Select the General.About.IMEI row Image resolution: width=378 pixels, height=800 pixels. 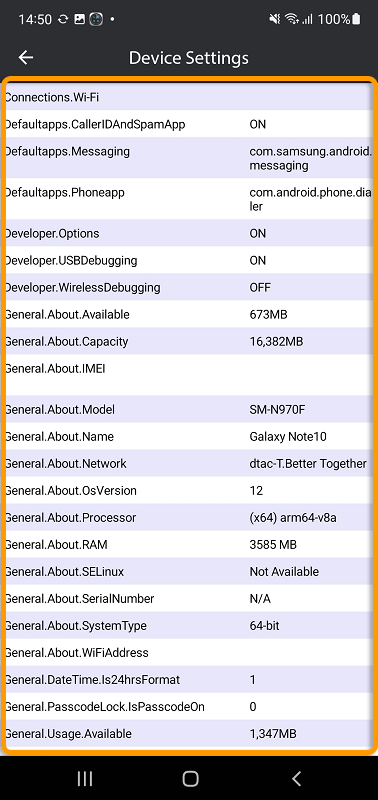point(189,375)
